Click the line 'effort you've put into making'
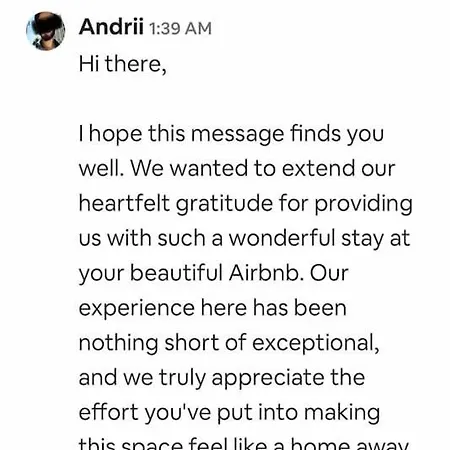This screenshot has width=450, height=450. point(229,413)
